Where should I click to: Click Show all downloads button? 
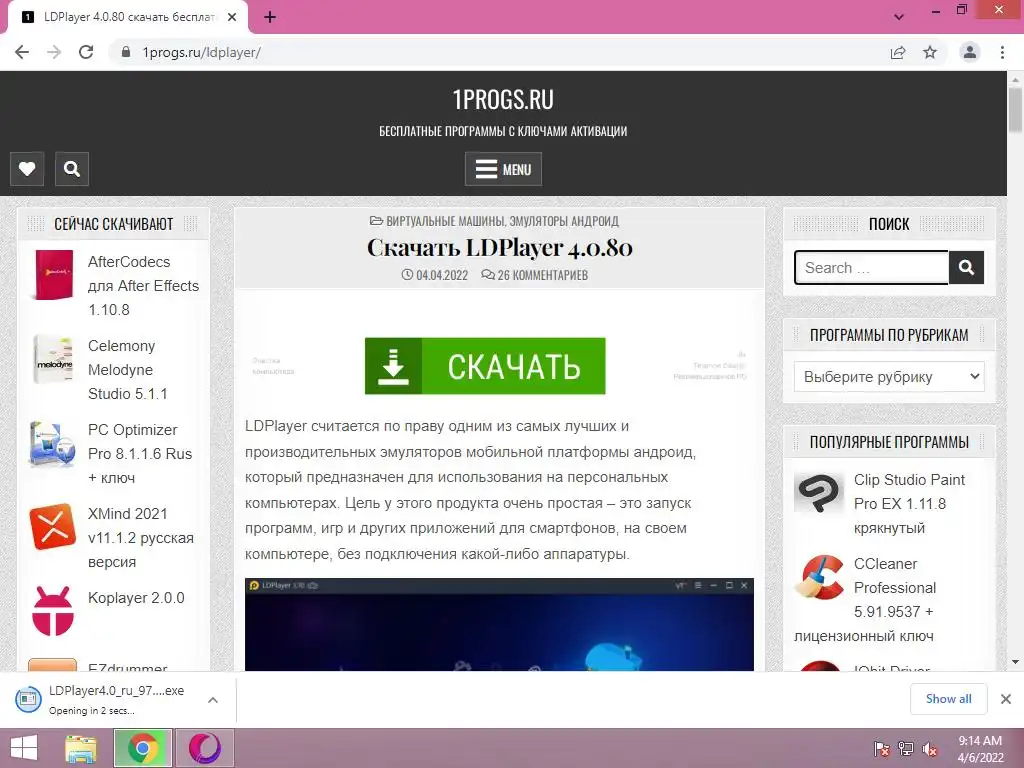(x=948, y=699)
